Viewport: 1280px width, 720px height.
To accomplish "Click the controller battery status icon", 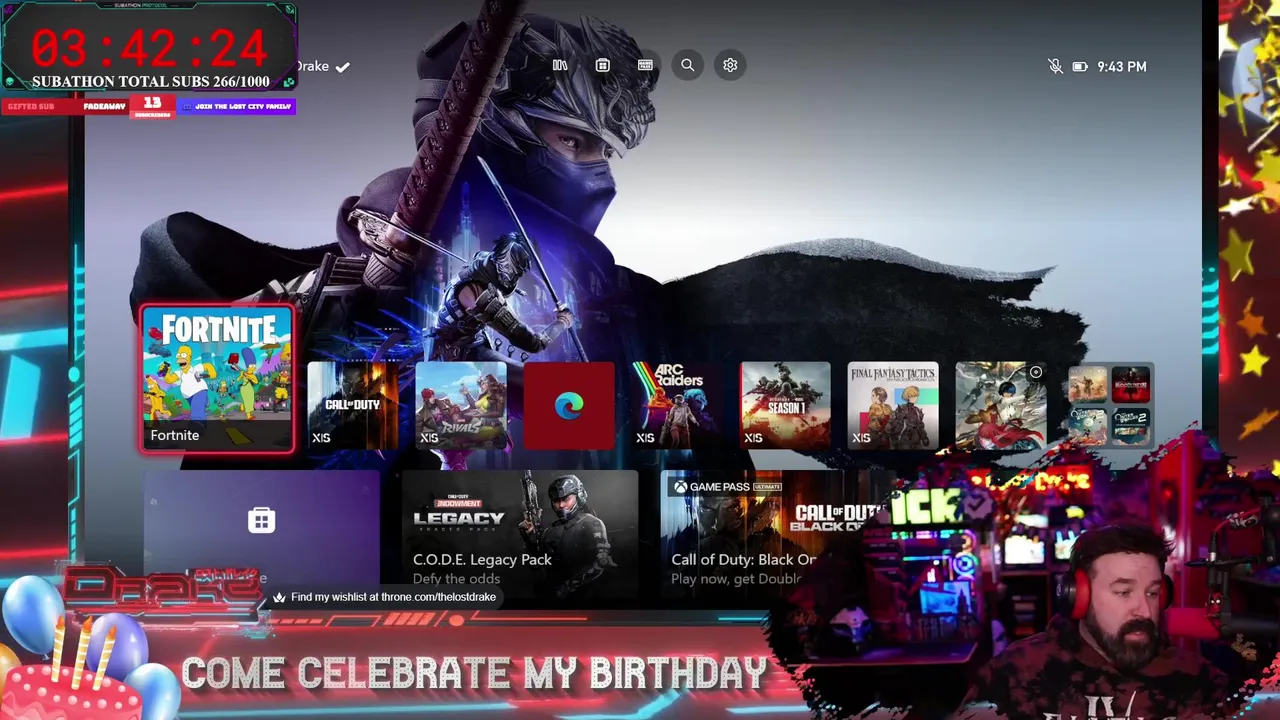I will [x=1080, y=67].
